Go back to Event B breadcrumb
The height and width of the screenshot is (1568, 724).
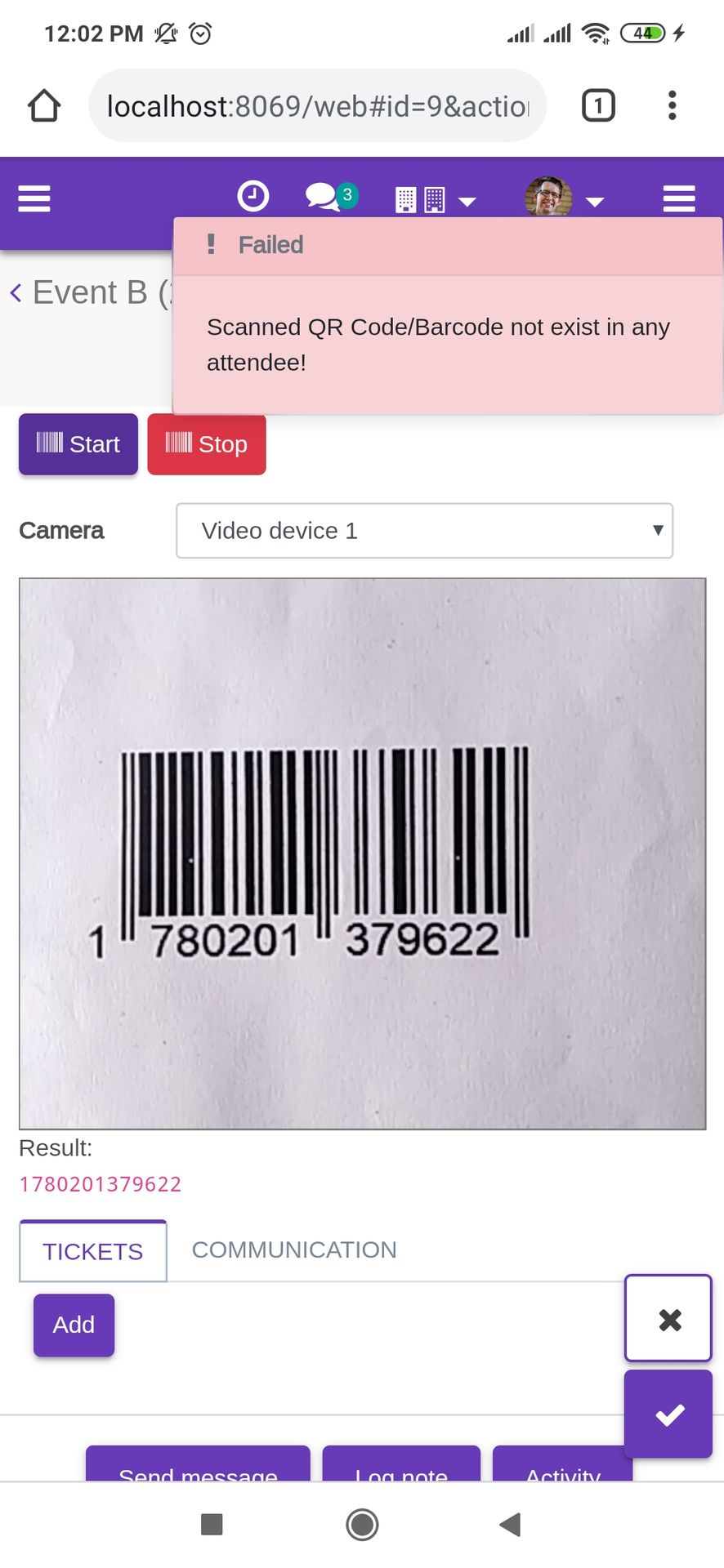coord(90,292)
